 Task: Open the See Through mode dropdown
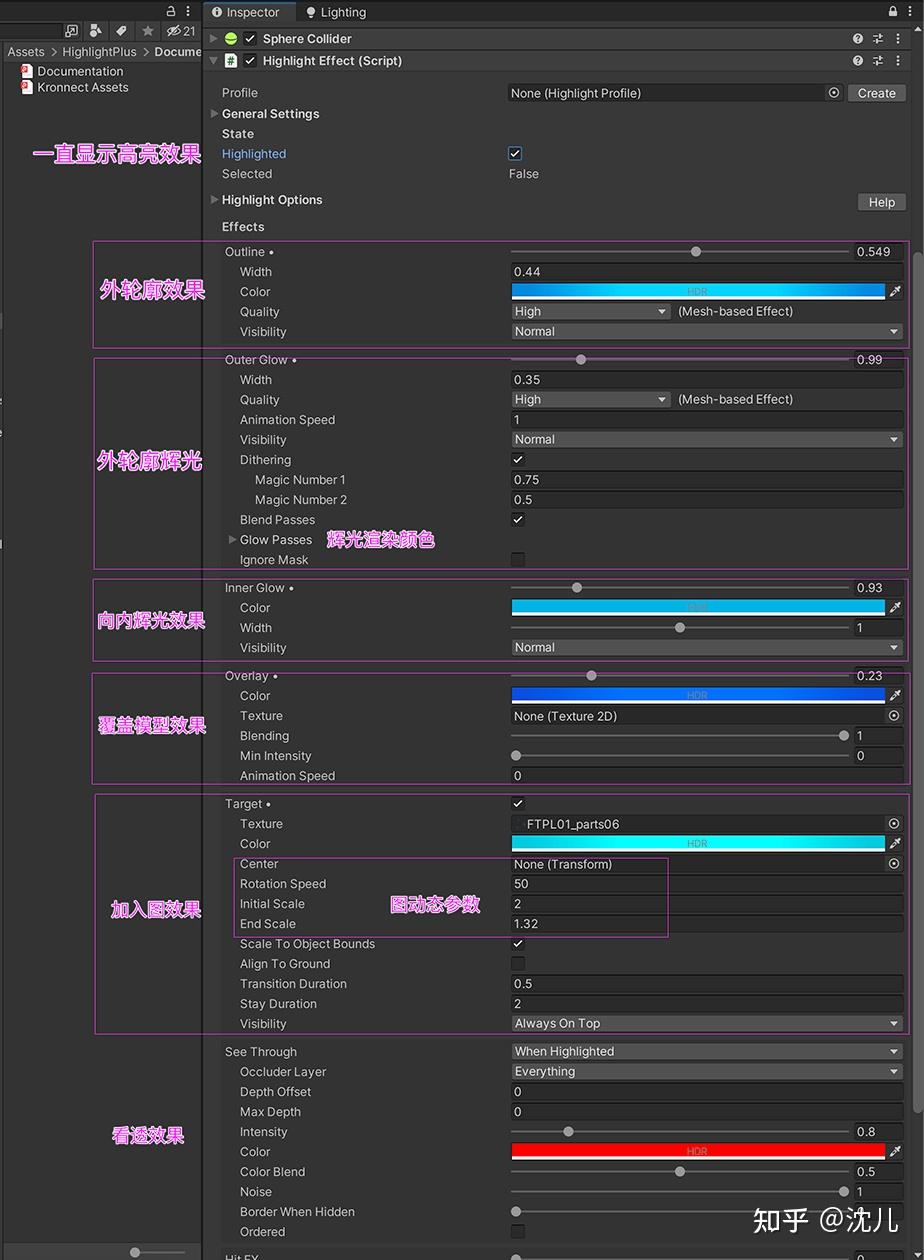tap(705, 1051)
